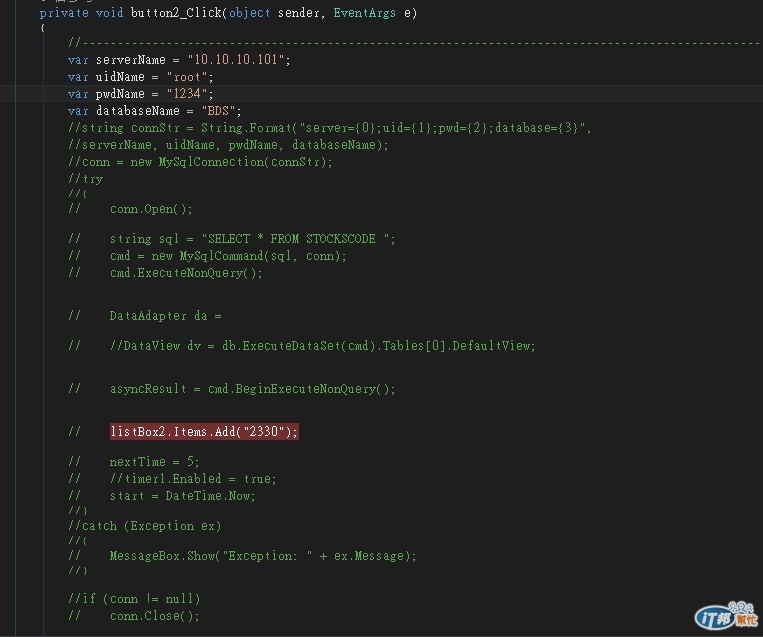Click the button2_Click method signature line
763x637 pixels.
click(x=228, y=13)
